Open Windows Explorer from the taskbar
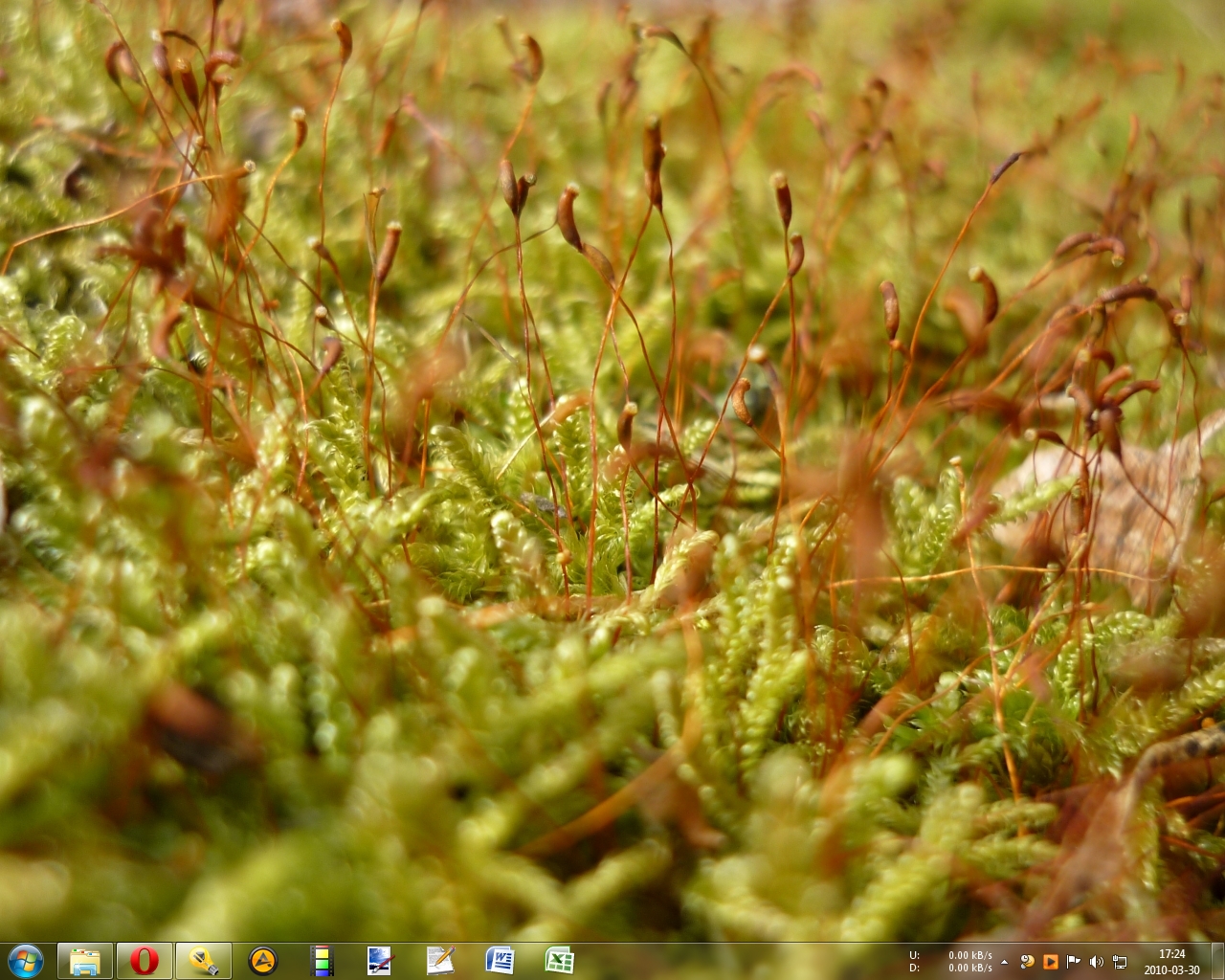 coord(85,961)
